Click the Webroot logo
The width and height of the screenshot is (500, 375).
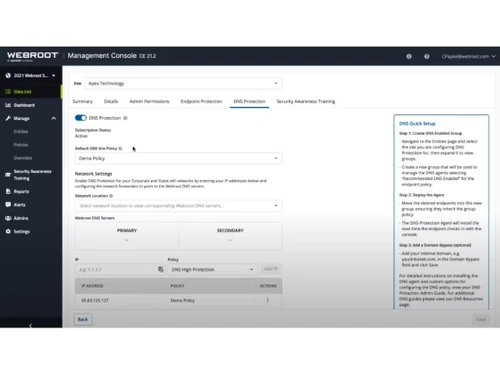32,56
